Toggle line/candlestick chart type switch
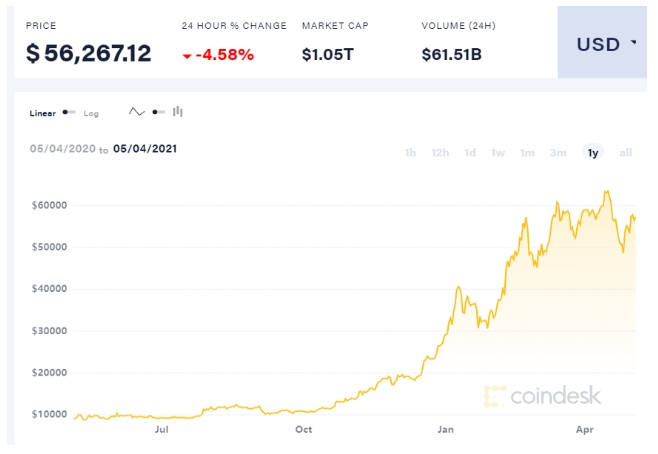 click(x=159, y=112)
